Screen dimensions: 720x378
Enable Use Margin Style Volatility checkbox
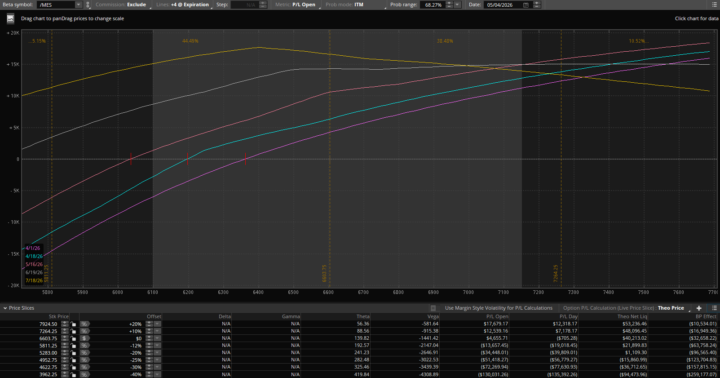click(433, 308)
